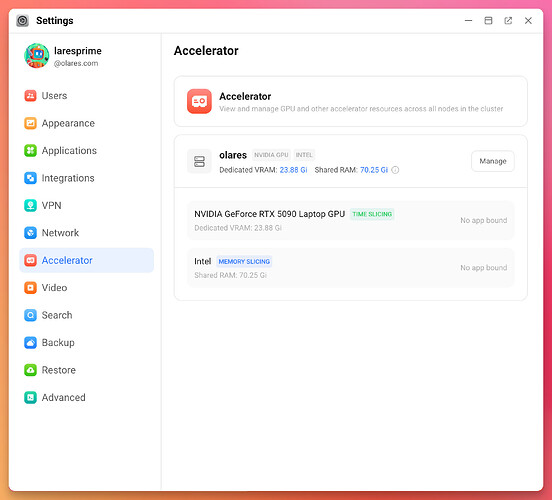Click the Accelerator page heading
552x500 pixels.
206,51
